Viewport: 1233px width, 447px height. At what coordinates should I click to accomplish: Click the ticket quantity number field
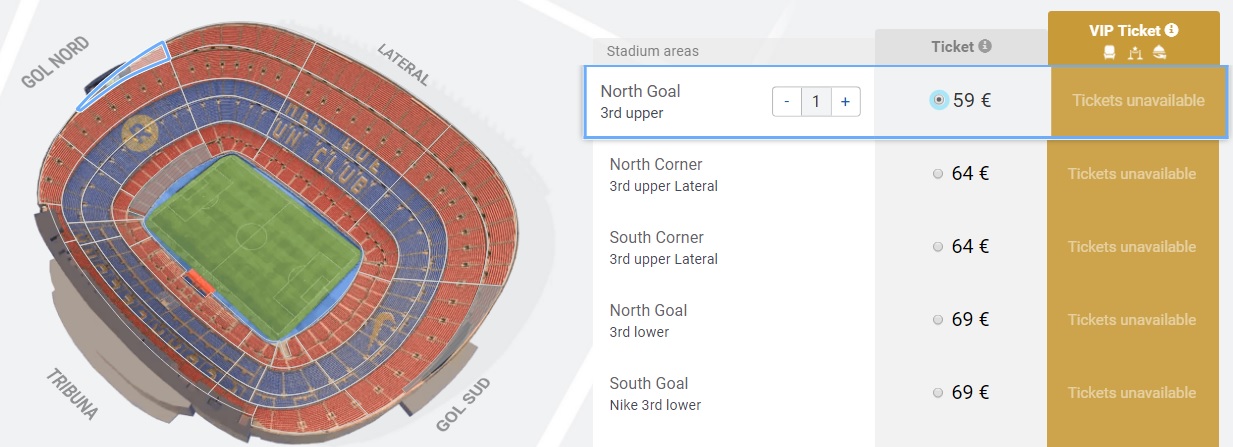(816, 101)
